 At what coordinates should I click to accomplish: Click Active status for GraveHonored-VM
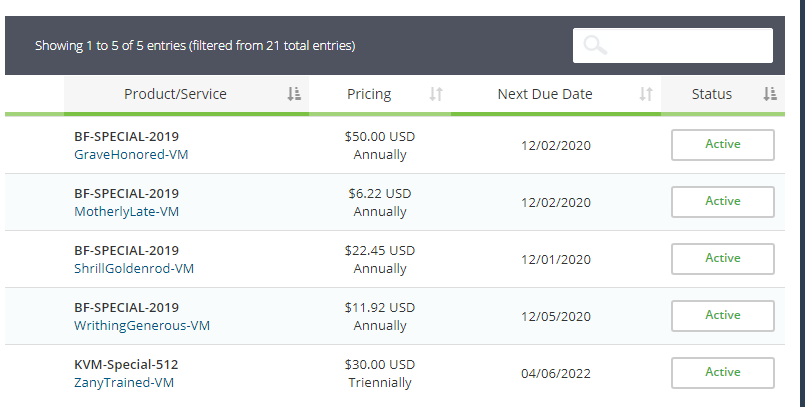coord(722,144)
